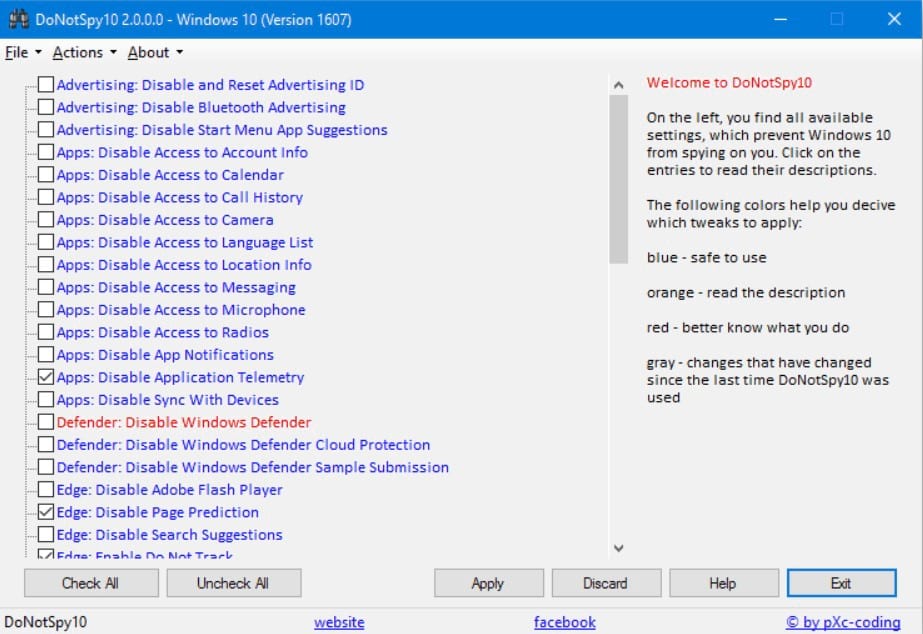Open Help with the Help button

coord(723,583)
